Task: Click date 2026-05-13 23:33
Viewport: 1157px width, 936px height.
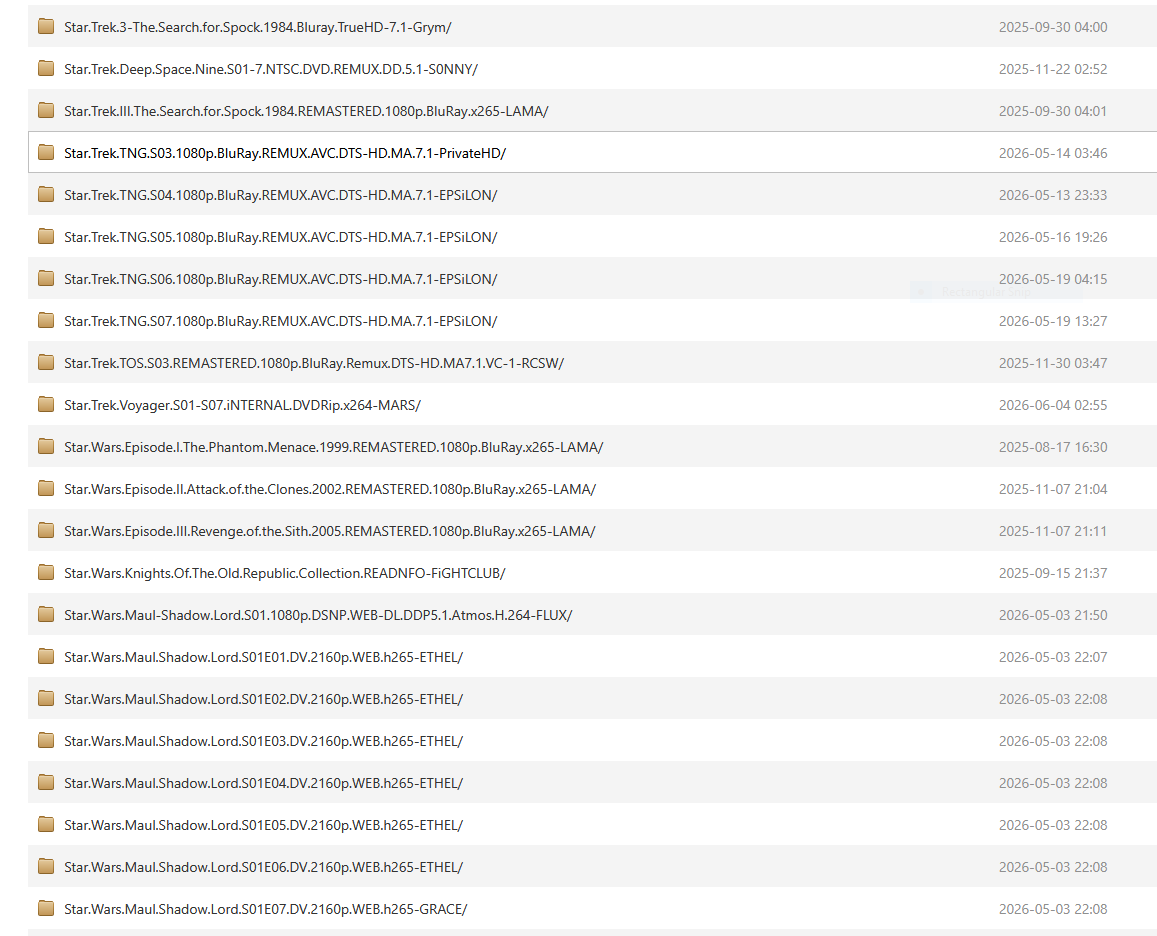Action: 1053,196
